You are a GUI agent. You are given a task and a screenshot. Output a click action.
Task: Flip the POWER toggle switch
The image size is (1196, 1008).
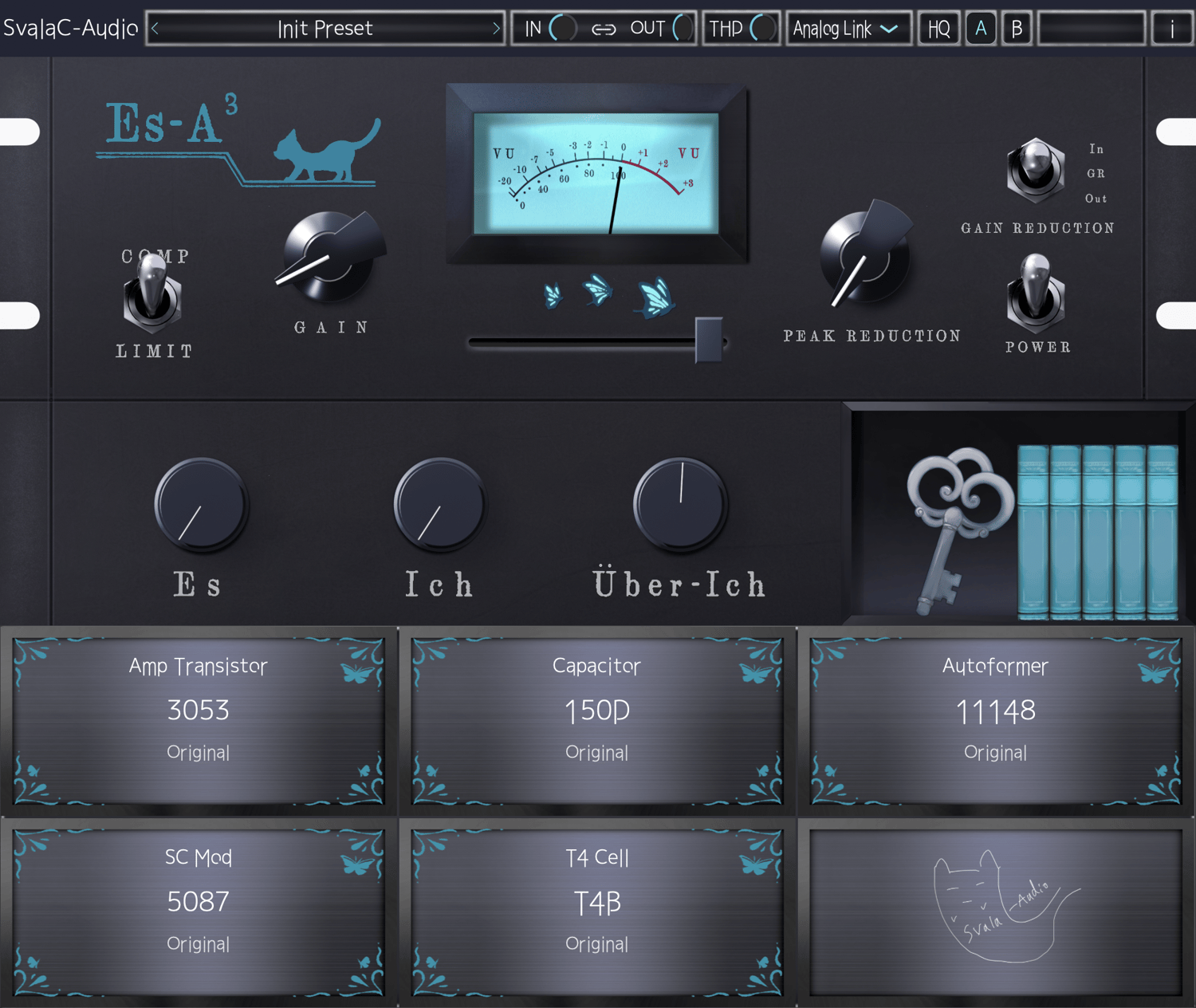pyautogui.click(x=1036, y=293)
